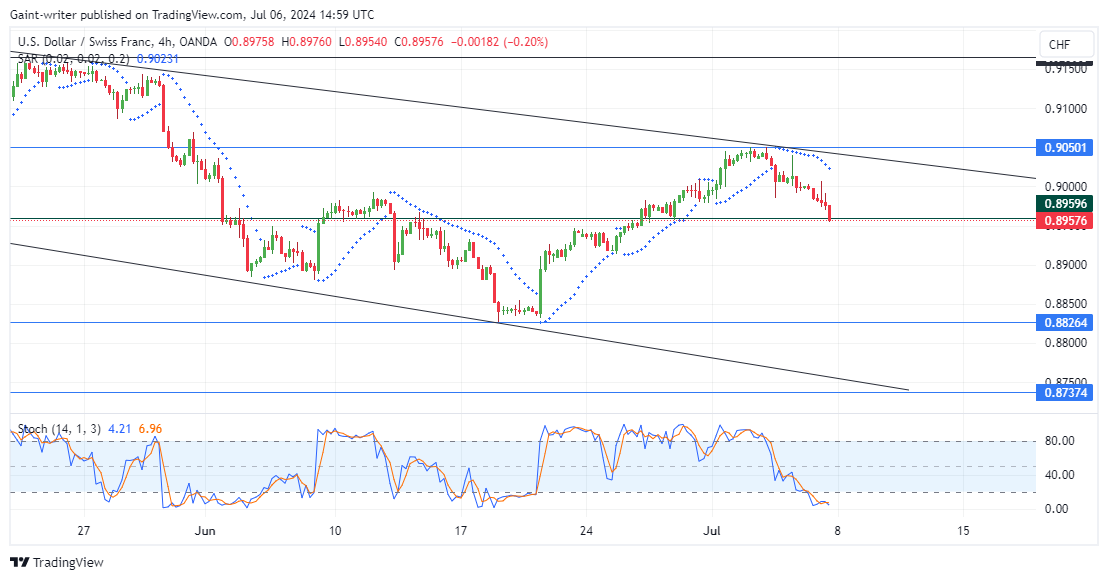The height and width of the screenshot is (580, 1108).
Task: Click the high value H0.89760
Action: click(306, 42)
